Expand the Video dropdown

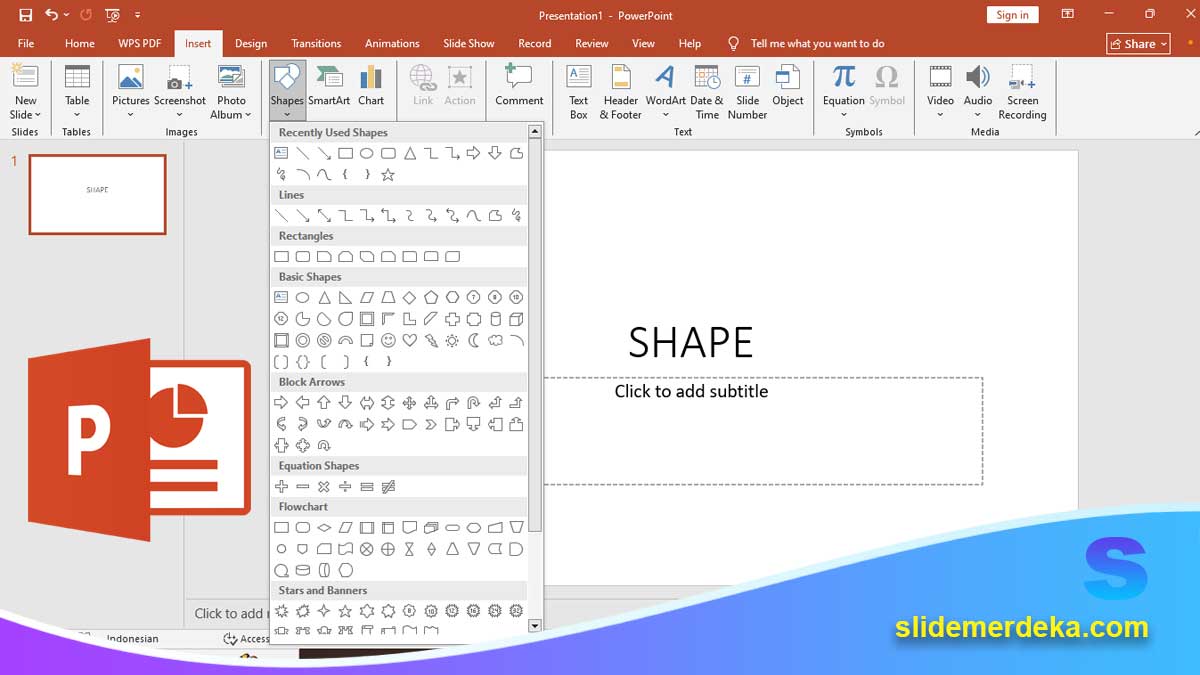[940, 115]
